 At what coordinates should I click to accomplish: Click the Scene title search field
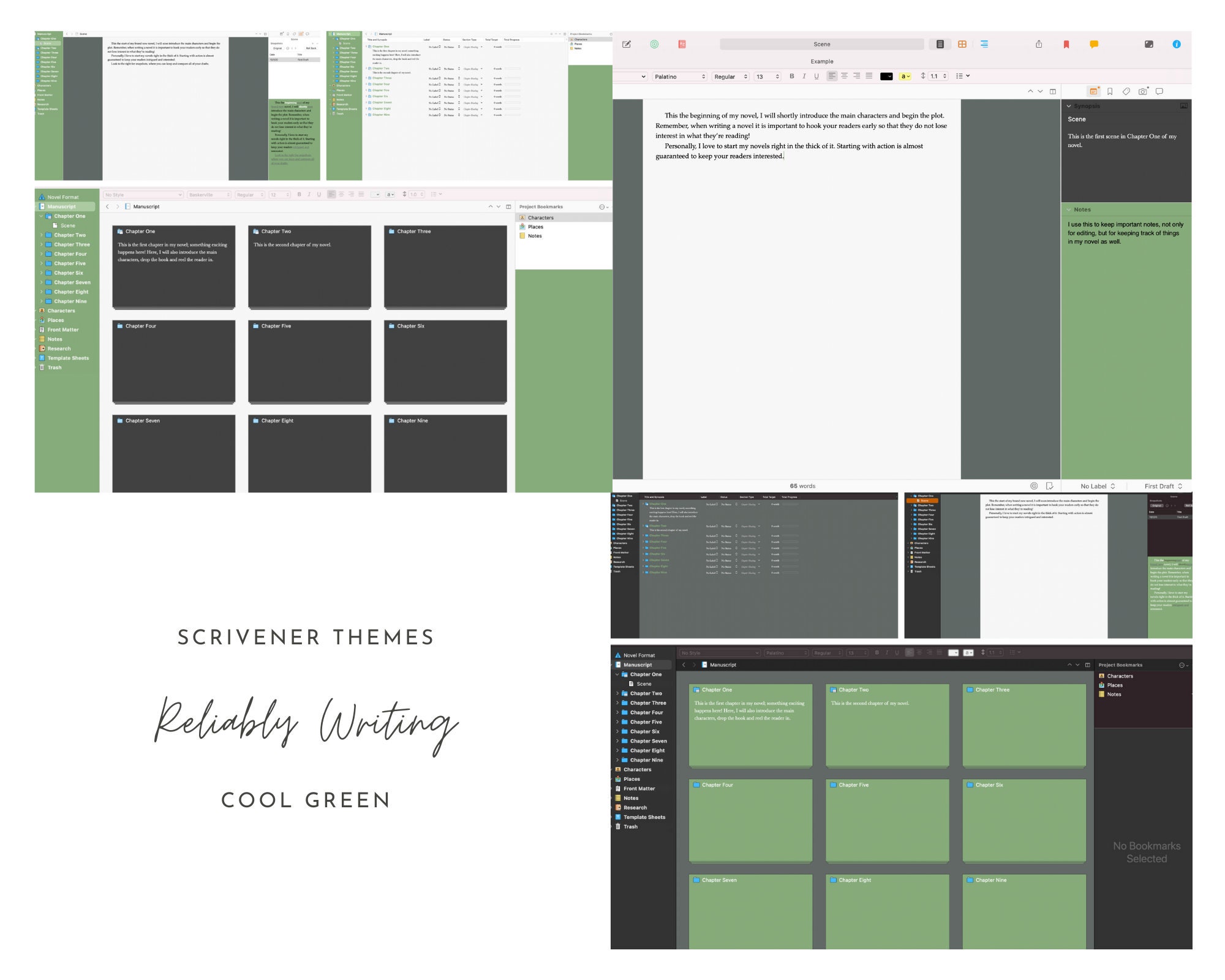pos(821,44)
